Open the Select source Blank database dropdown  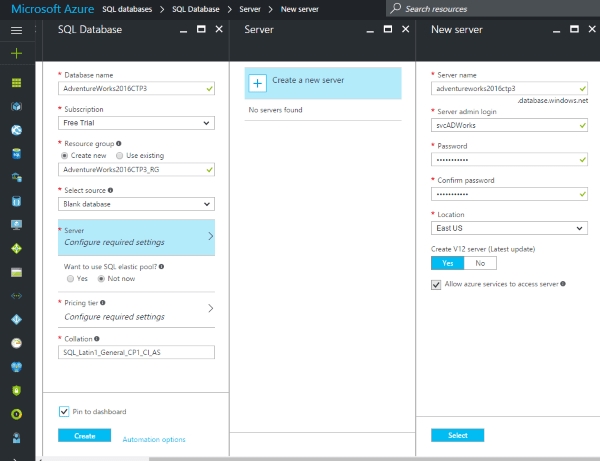tap(136, 203)
